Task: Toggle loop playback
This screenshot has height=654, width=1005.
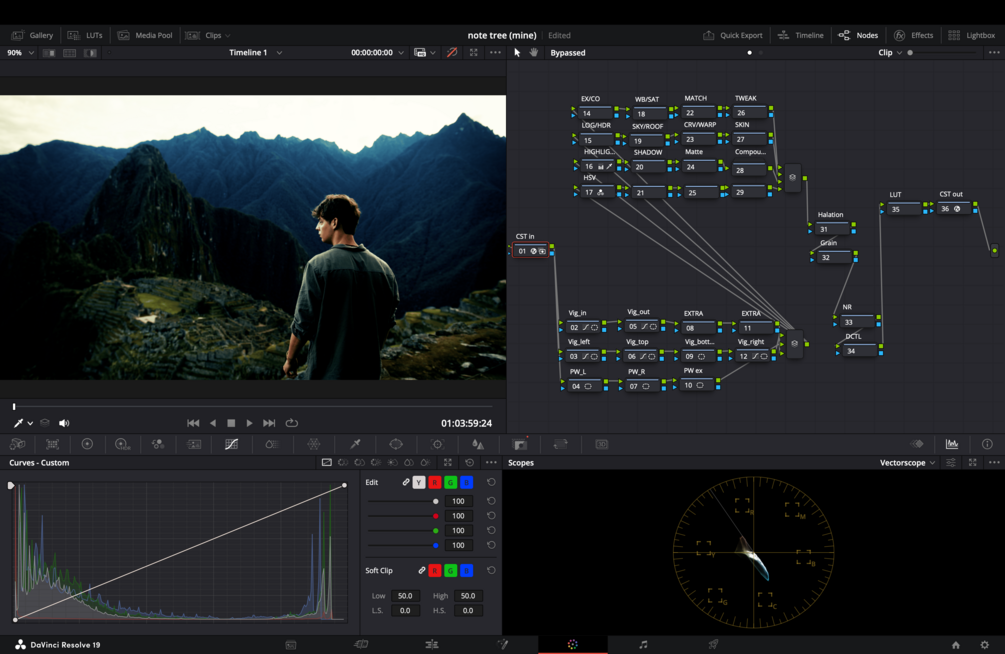Action: click(292, 423)
